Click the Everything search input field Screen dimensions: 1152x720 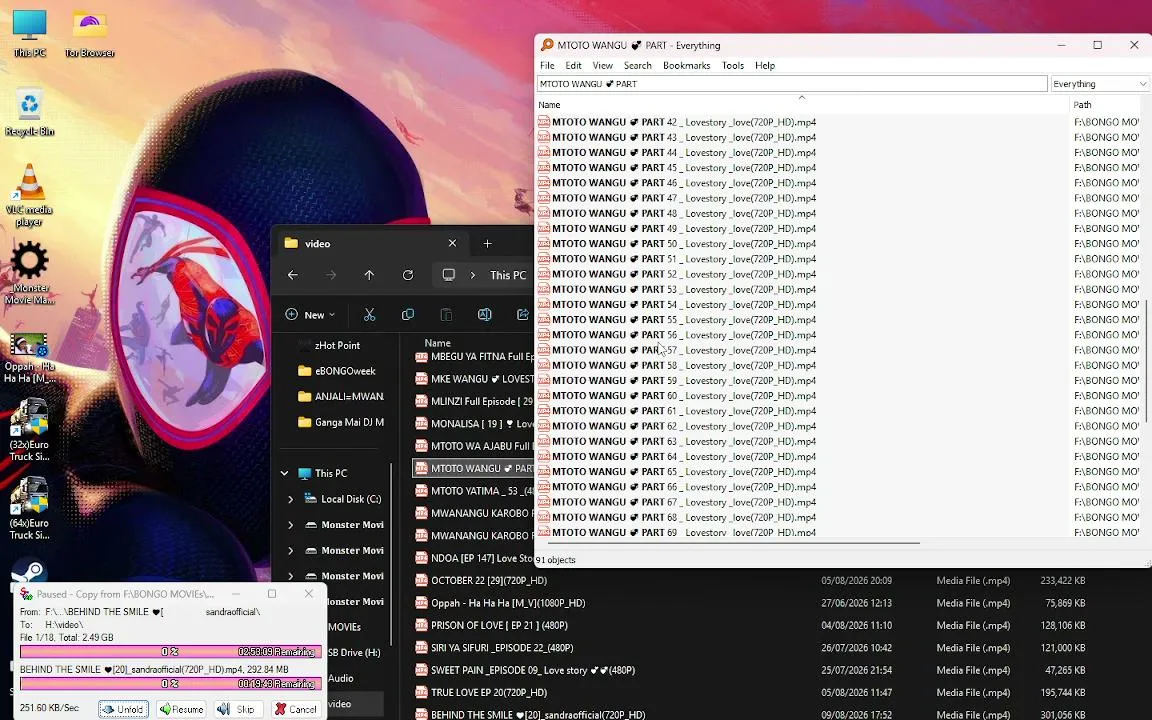[x=792, y=84]
